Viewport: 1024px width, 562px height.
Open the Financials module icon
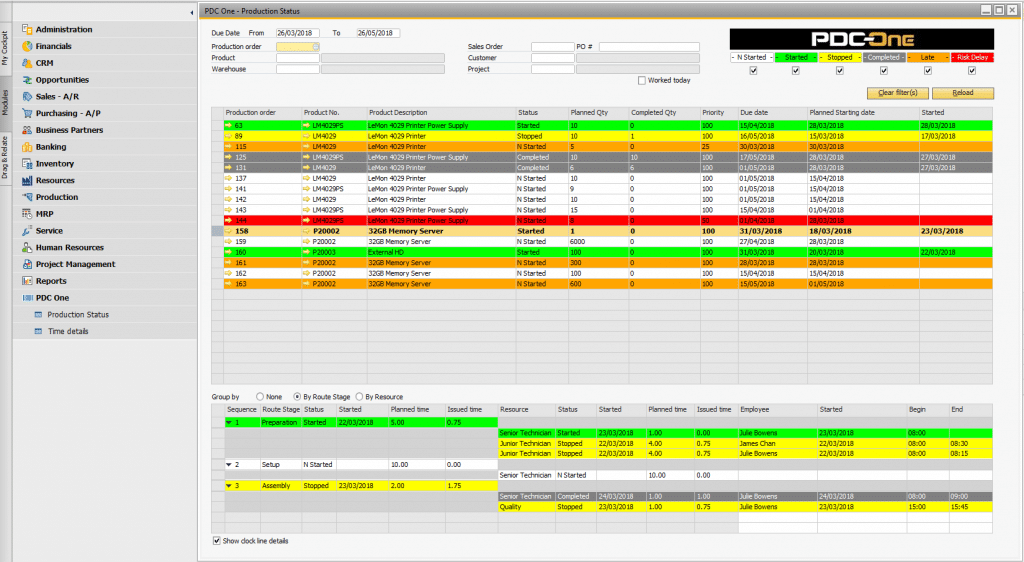tap(27, 46)
